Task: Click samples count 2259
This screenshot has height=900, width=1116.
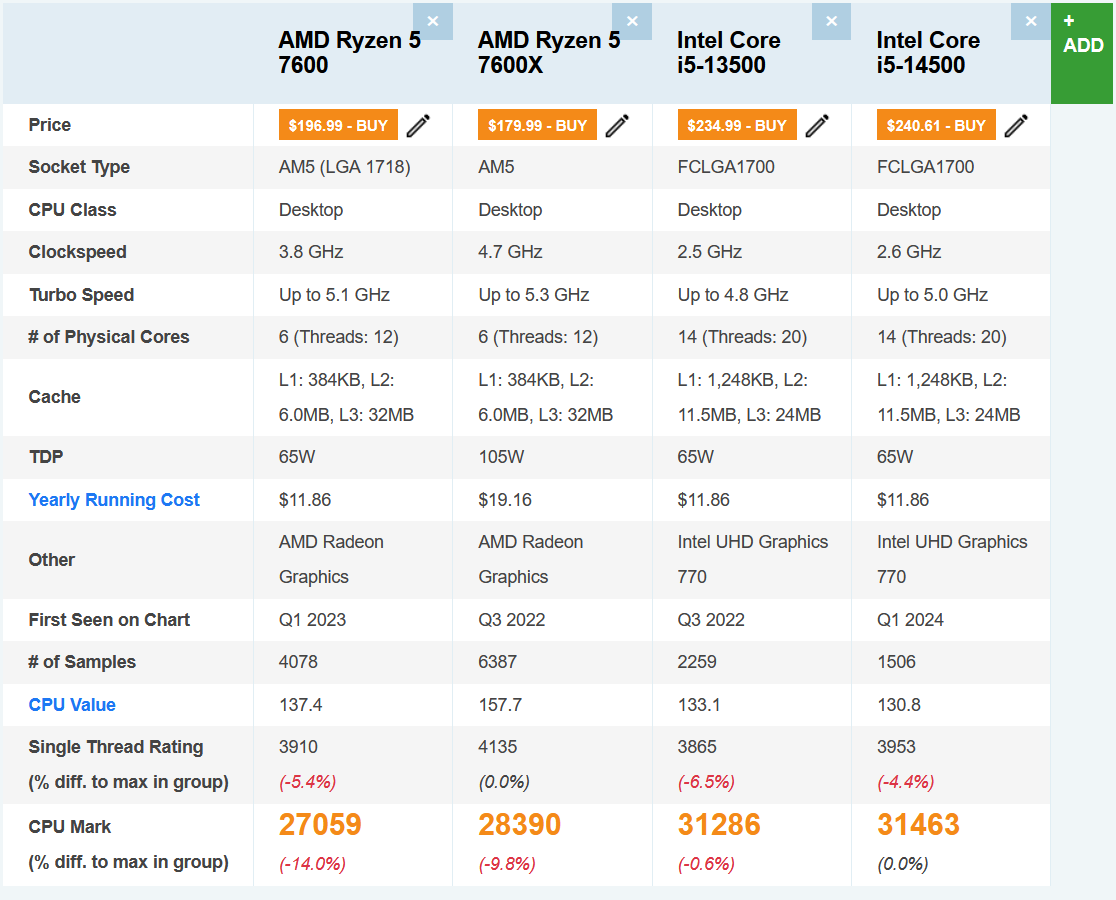Action: click(697, 662)
